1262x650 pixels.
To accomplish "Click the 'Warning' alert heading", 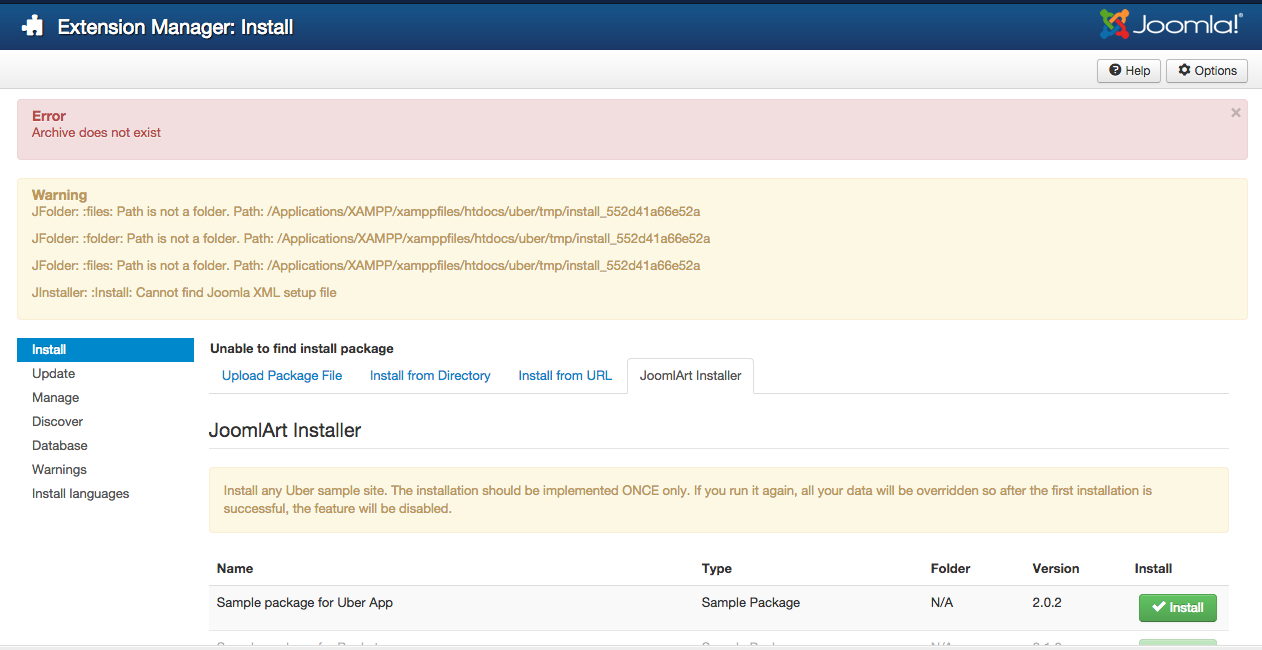I will (x=59, y=195).
